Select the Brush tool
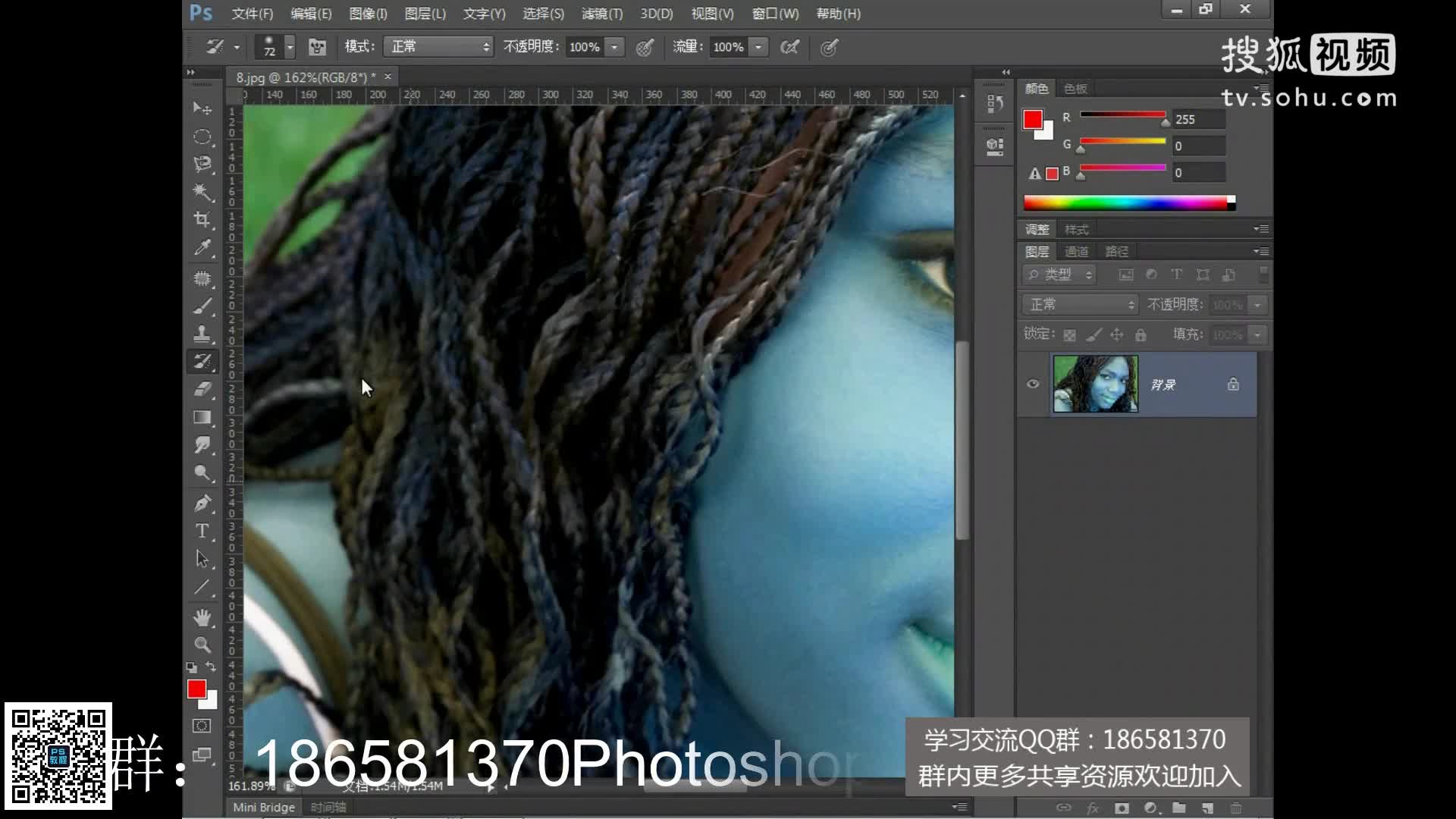The width and height of the screenshot is (1456, 819). pos(202,306)
